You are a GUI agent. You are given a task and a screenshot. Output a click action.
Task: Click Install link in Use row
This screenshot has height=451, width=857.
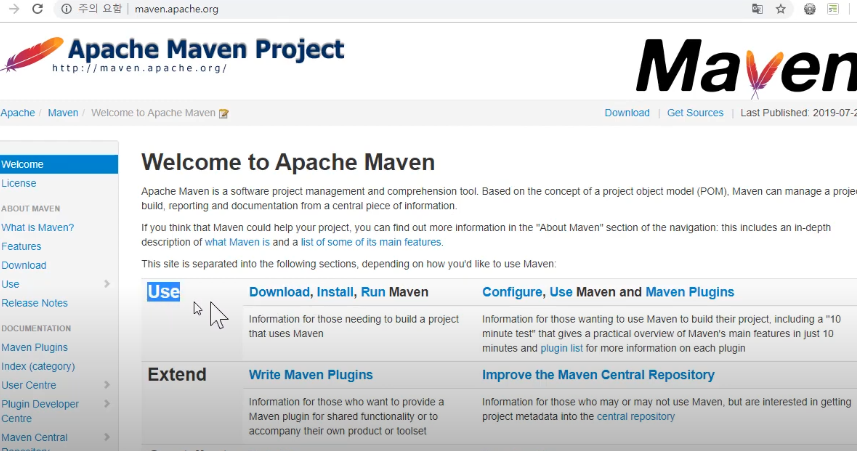(335, 292)
